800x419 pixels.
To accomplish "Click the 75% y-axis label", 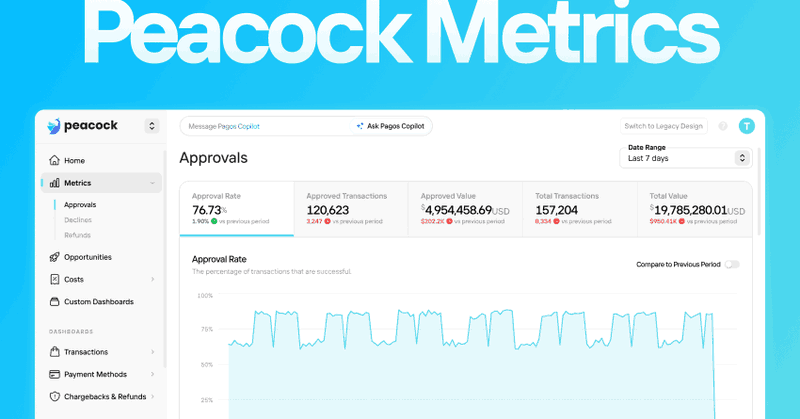I will pyautogui.click(x=207, y=329).
